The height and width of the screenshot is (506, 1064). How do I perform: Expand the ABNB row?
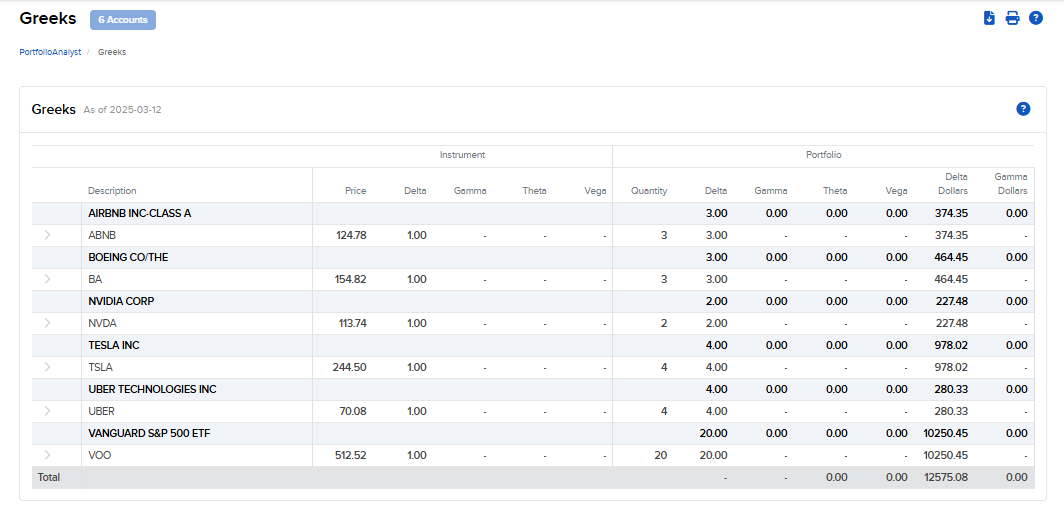click(x=47, y=235)
